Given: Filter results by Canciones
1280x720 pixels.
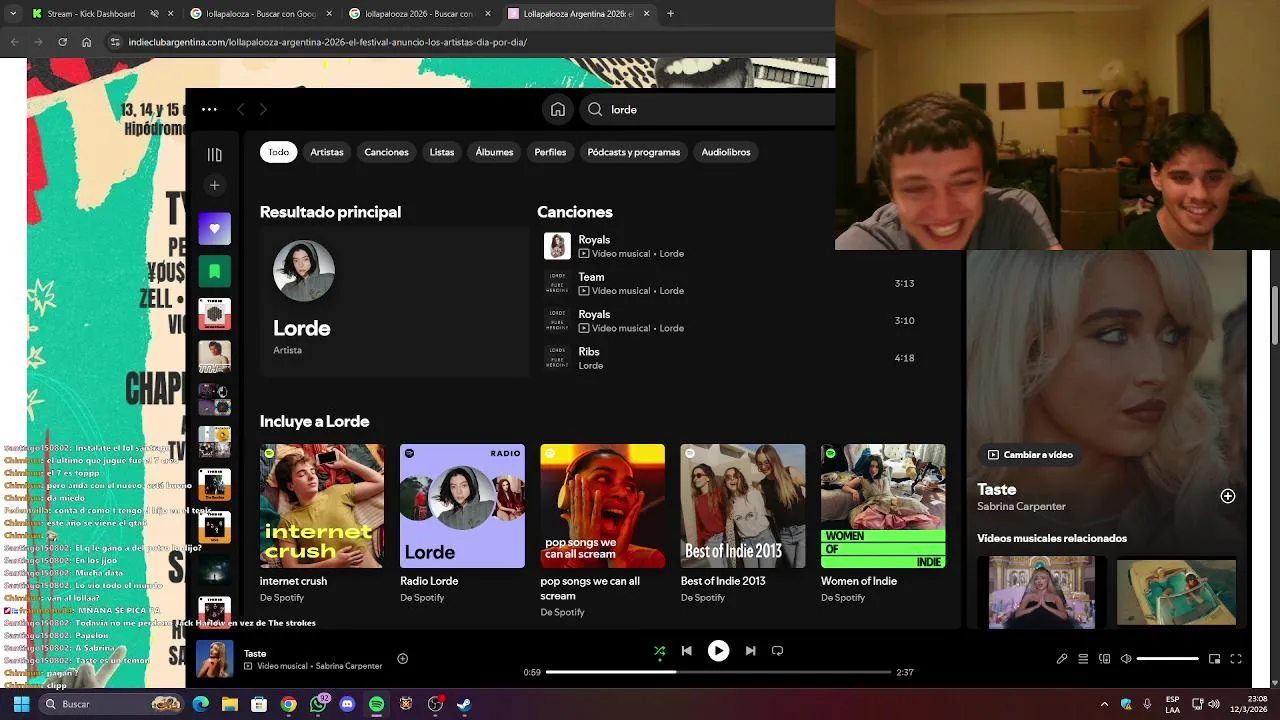Looking at the screenshot, I should pyautogui.click(x=386, y=152).
